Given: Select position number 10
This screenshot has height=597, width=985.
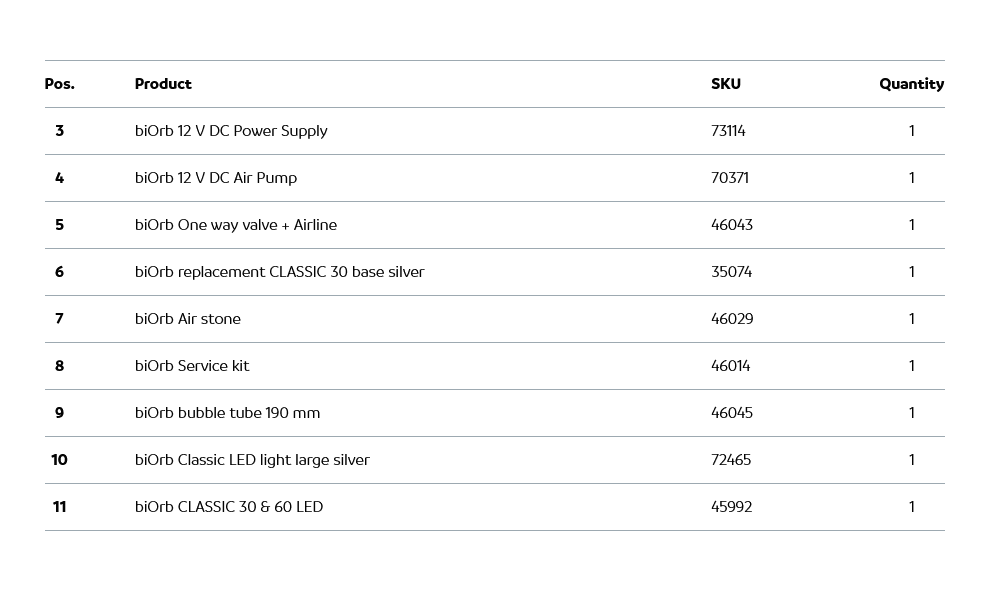Looking at the screenshot, I should point(59,460).
